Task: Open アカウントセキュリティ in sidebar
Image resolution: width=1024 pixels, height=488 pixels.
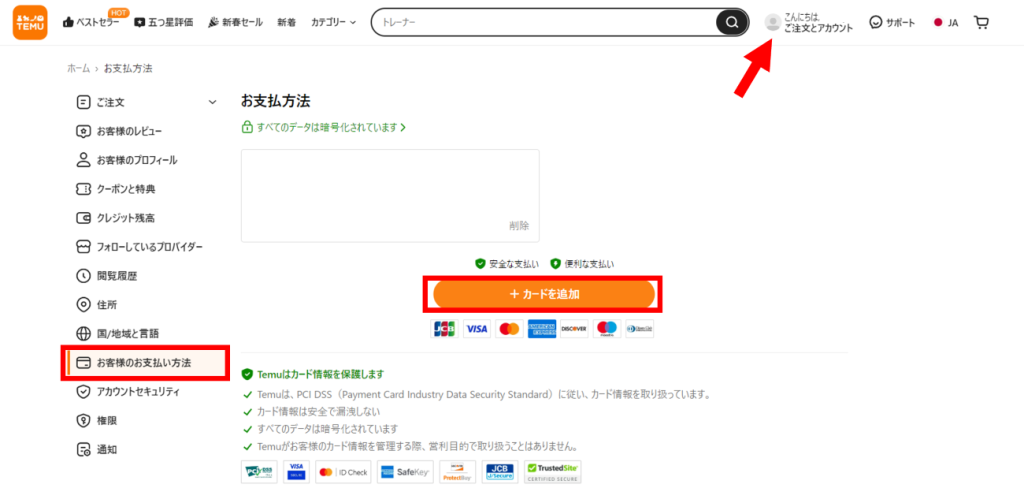Action: tap(138, 391)
